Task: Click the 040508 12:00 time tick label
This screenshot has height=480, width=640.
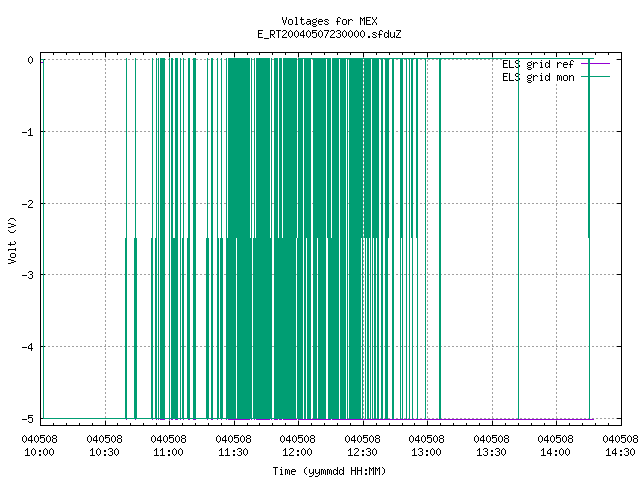Action: point(297,446)
